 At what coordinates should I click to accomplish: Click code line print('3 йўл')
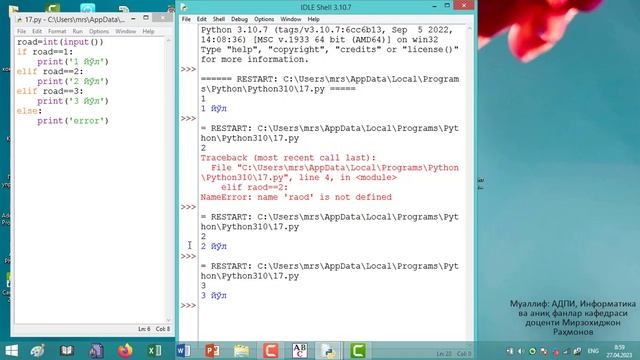pyautogui.click(x=73, y=101)
